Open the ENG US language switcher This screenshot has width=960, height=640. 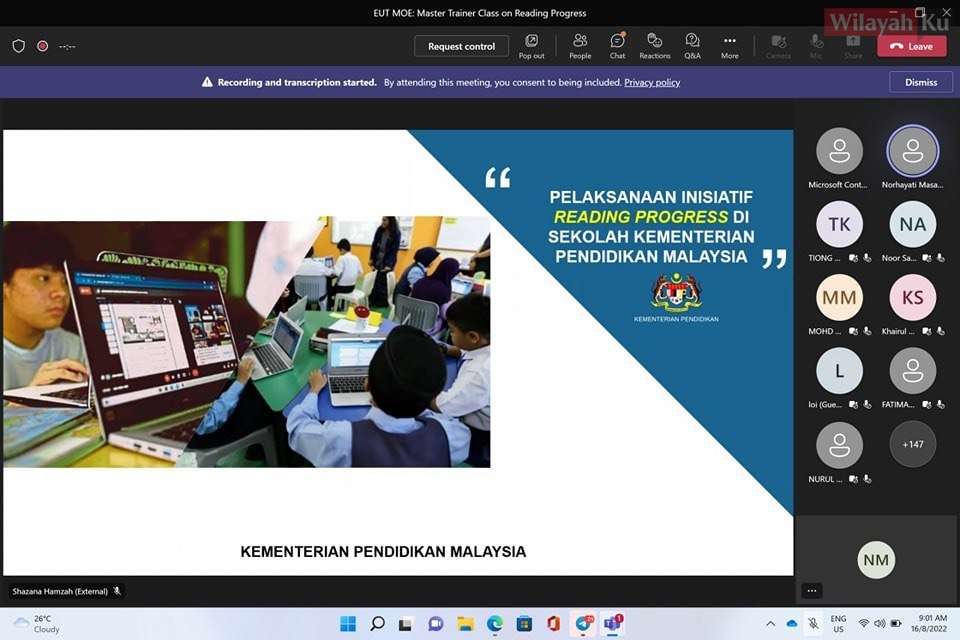tap(838, 623)
